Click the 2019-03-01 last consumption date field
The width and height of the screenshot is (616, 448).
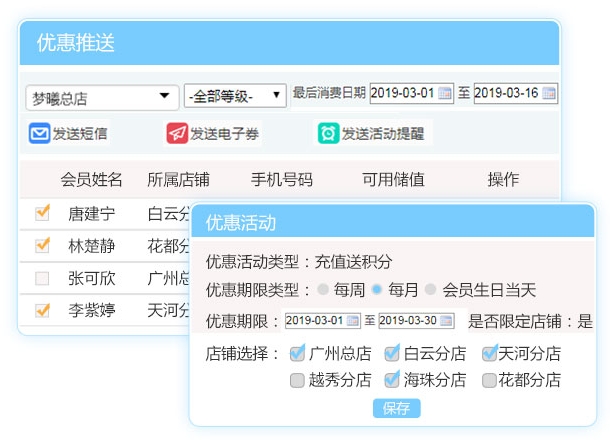click(x=411, y=93)
